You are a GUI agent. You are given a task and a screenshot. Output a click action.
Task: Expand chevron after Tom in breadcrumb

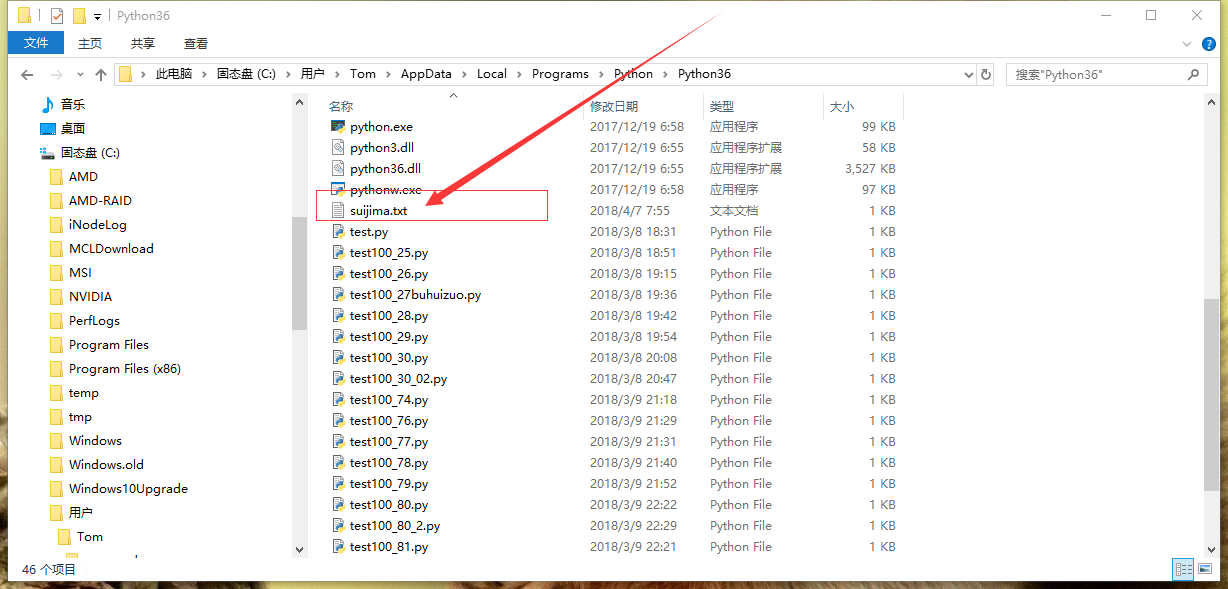388,74
